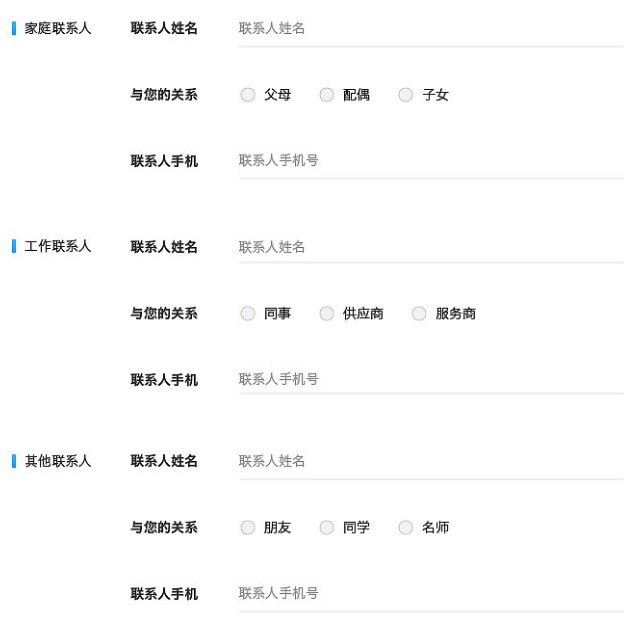Click the work contact name input field

(430, 247)
